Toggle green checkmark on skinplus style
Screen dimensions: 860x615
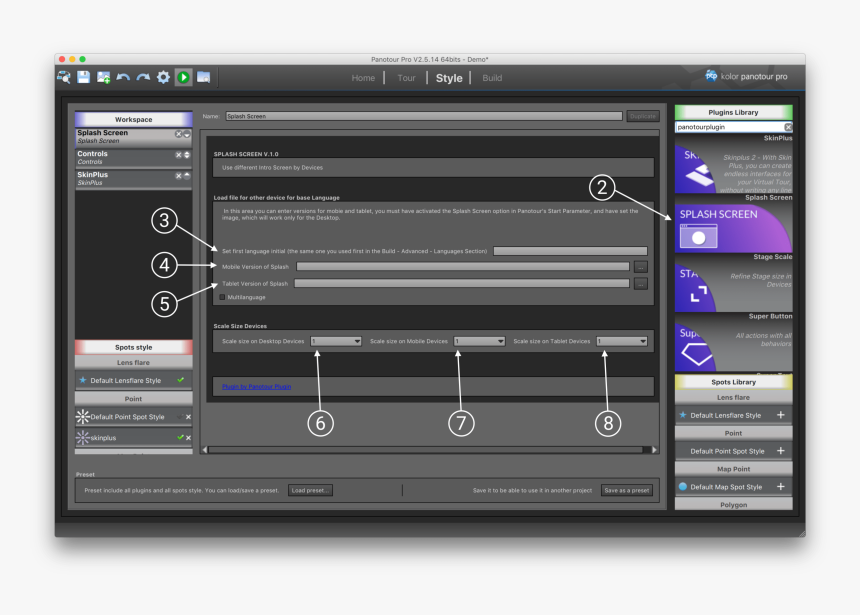pos(180,437)
